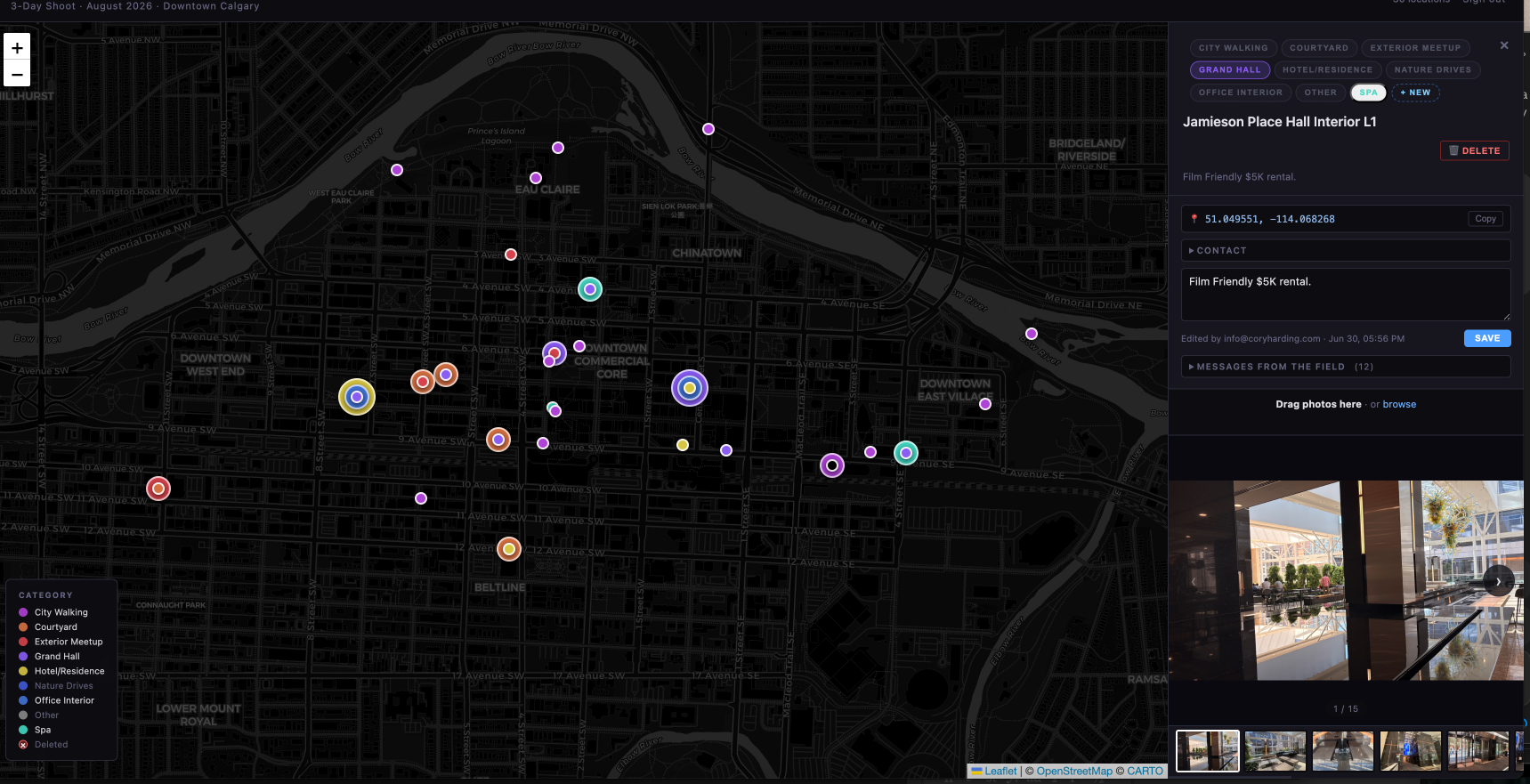Expand Messages From The Field (12)

click(1346, 367)
